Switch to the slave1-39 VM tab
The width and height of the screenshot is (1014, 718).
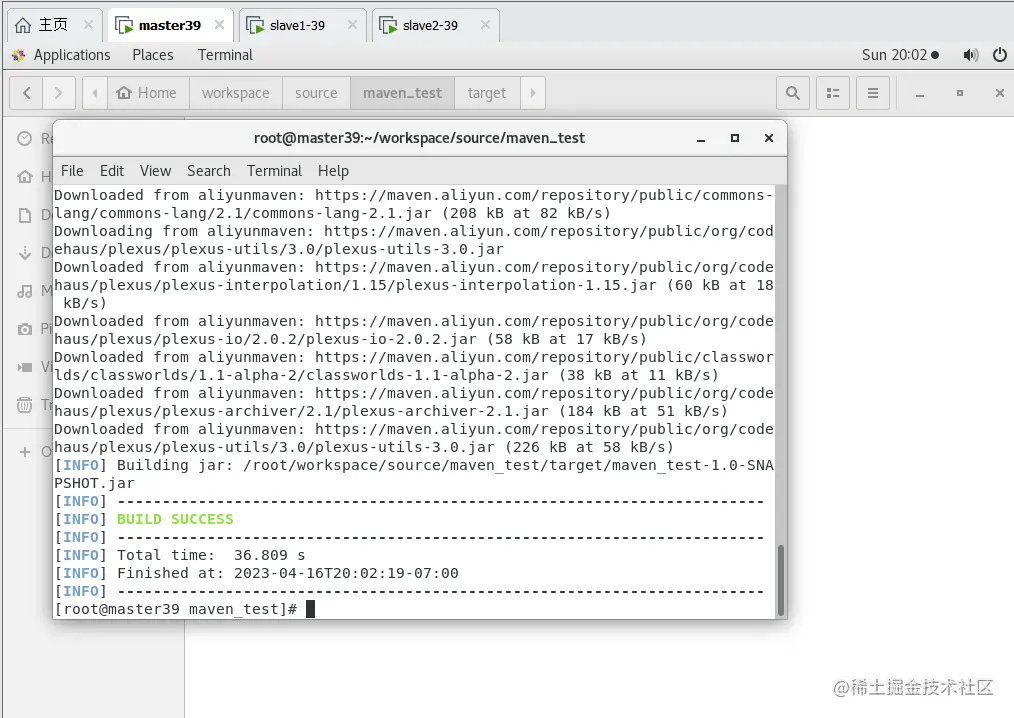tap(297, 25)
